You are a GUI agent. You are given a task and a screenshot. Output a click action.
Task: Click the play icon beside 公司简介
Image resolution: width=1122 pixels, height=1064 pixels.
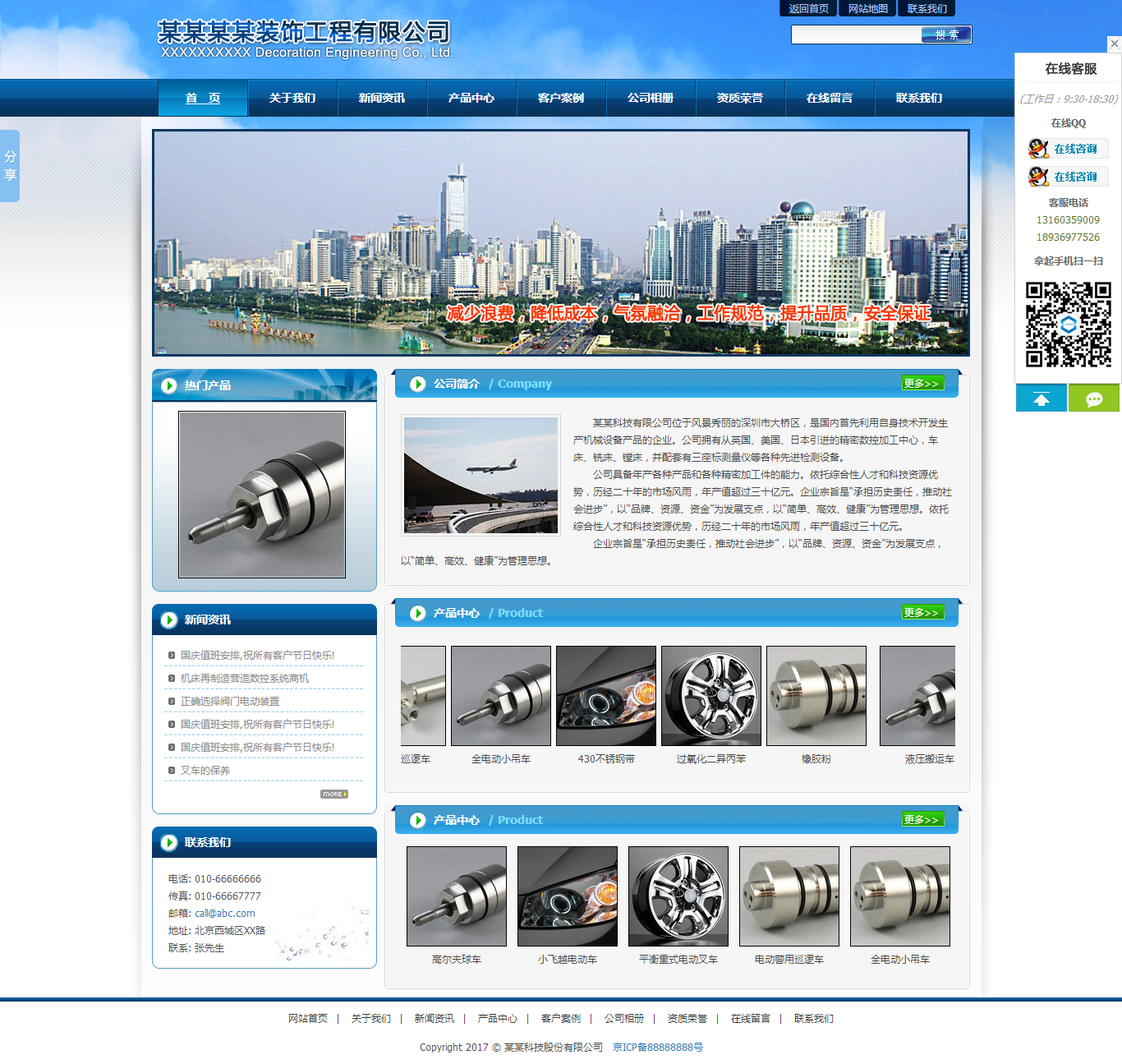pyautogui.click(x=417, y=385)
